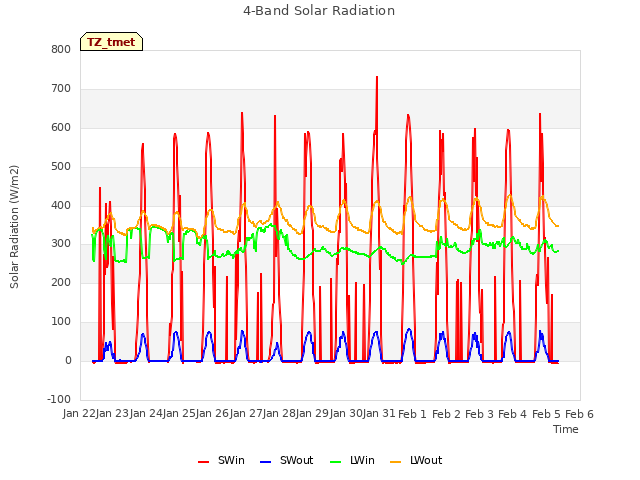Screen dimensions: 640x480
Task: Click the 0 y-axis tick label
Action: 68,361
